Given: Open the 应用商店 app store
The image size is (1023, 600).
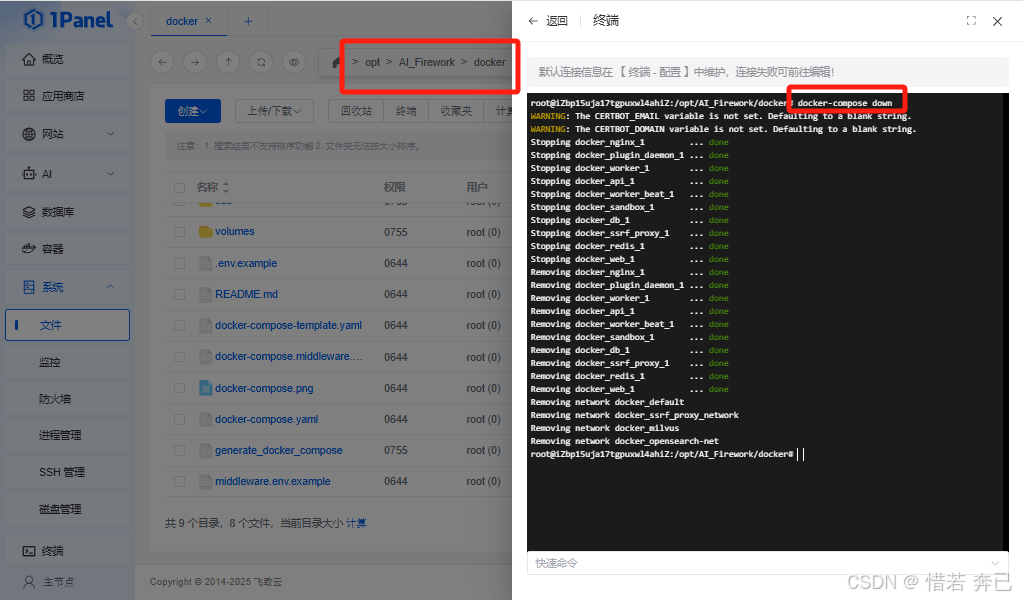Looking at the screenshot, I should click(x=67, y=96).
